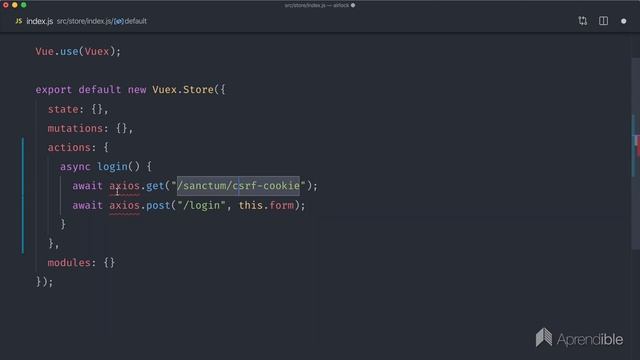Click 'this.form' argument
The image size is (640, 360).
click(266, 205)
